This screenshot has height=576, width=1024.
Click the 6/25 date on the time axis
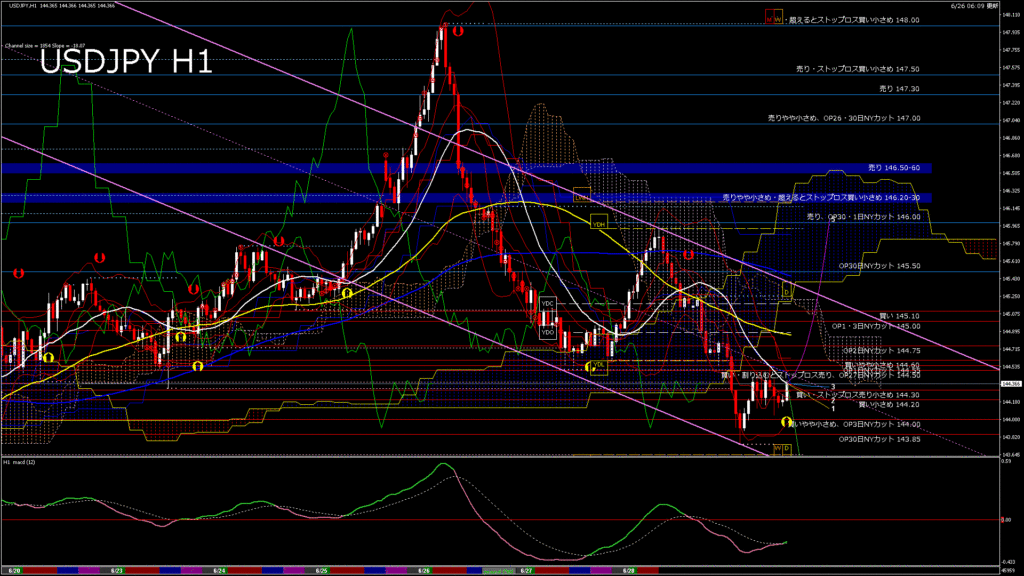click(x=321, y=571)
